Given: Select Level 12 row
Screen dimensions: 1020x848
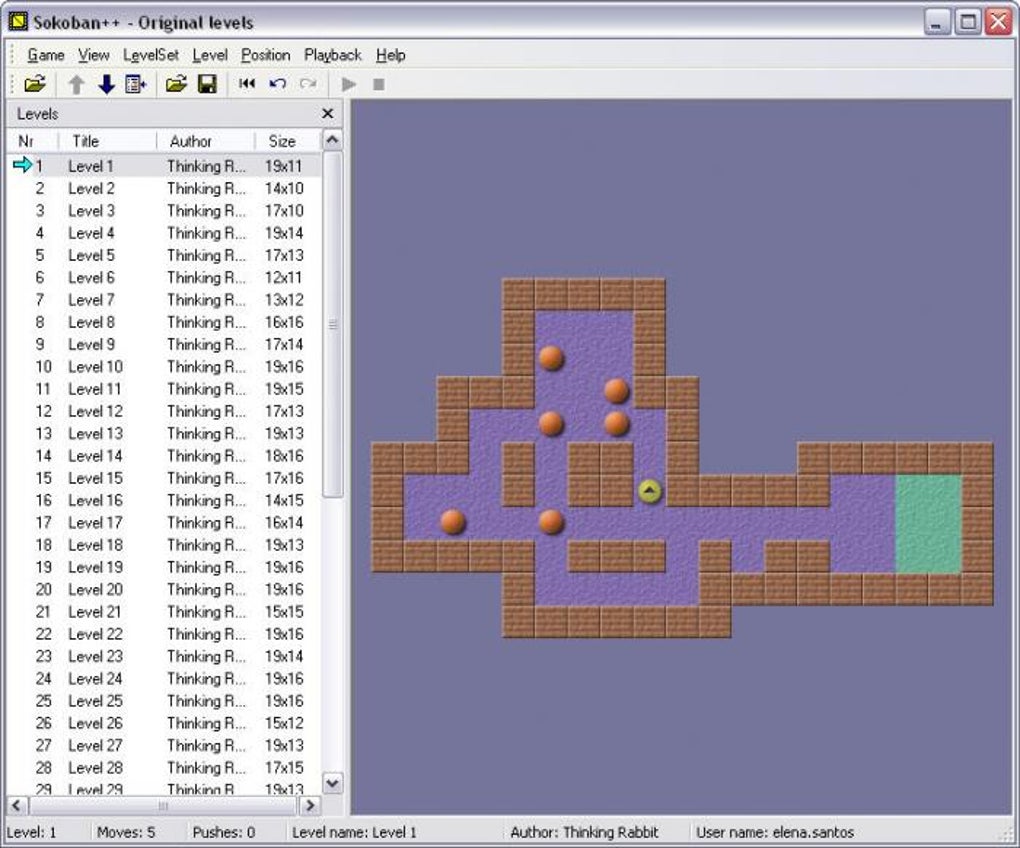Looking at the screenshot, I should click(x=164, y=411).
